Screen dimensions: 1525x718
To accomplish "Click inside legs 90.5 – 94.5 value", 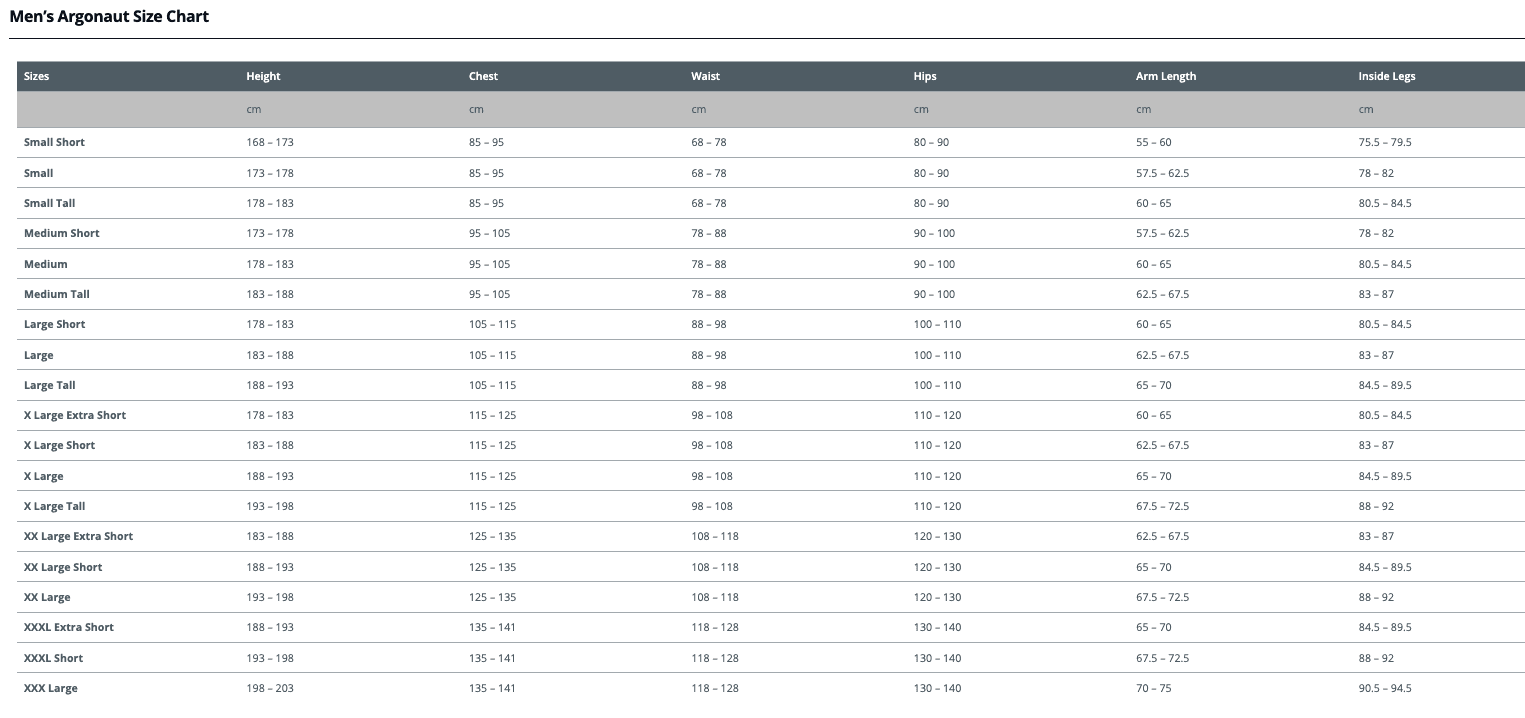I will (x=1385, y=688).
